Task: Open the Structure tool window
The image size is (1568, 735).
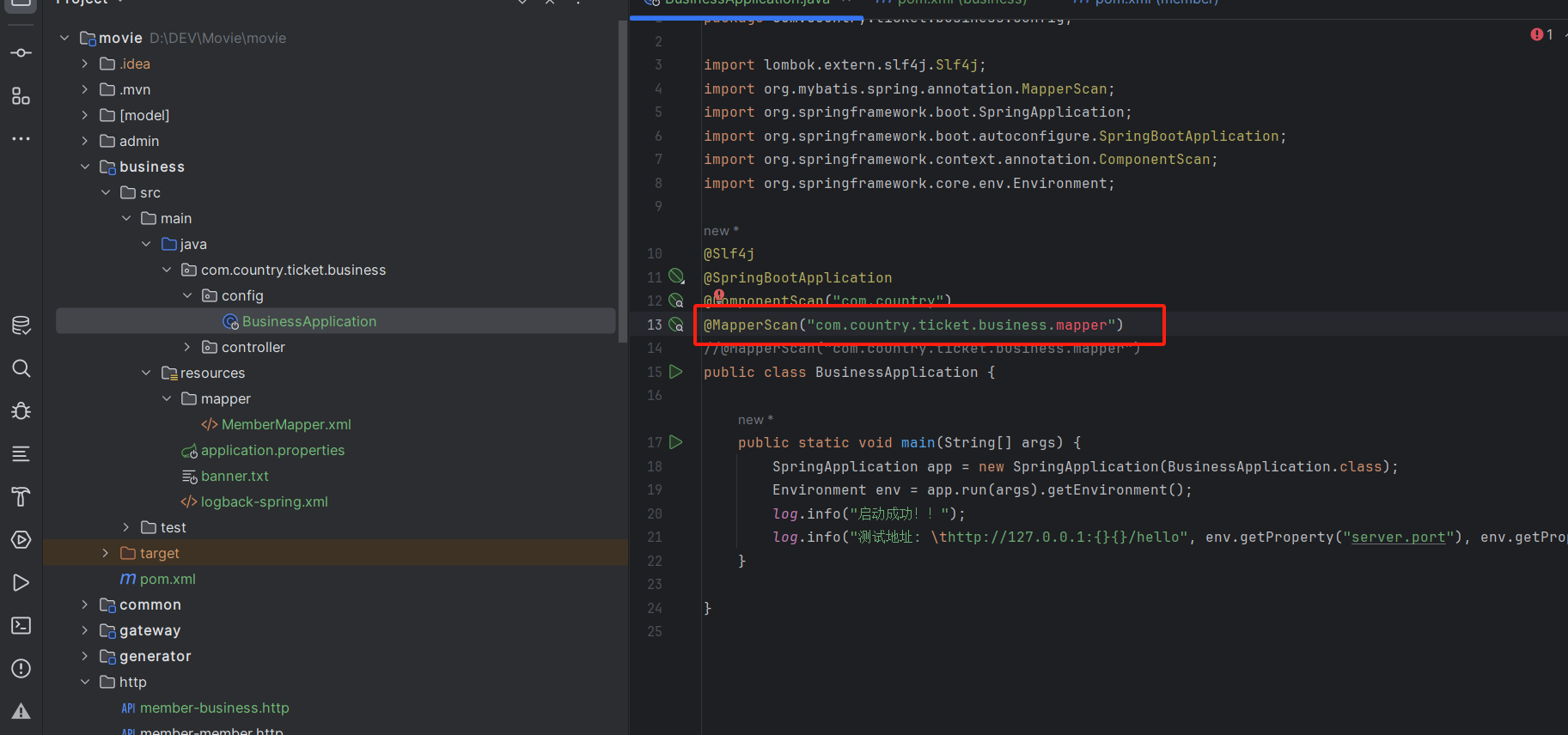Action: [x=21, y=96]
